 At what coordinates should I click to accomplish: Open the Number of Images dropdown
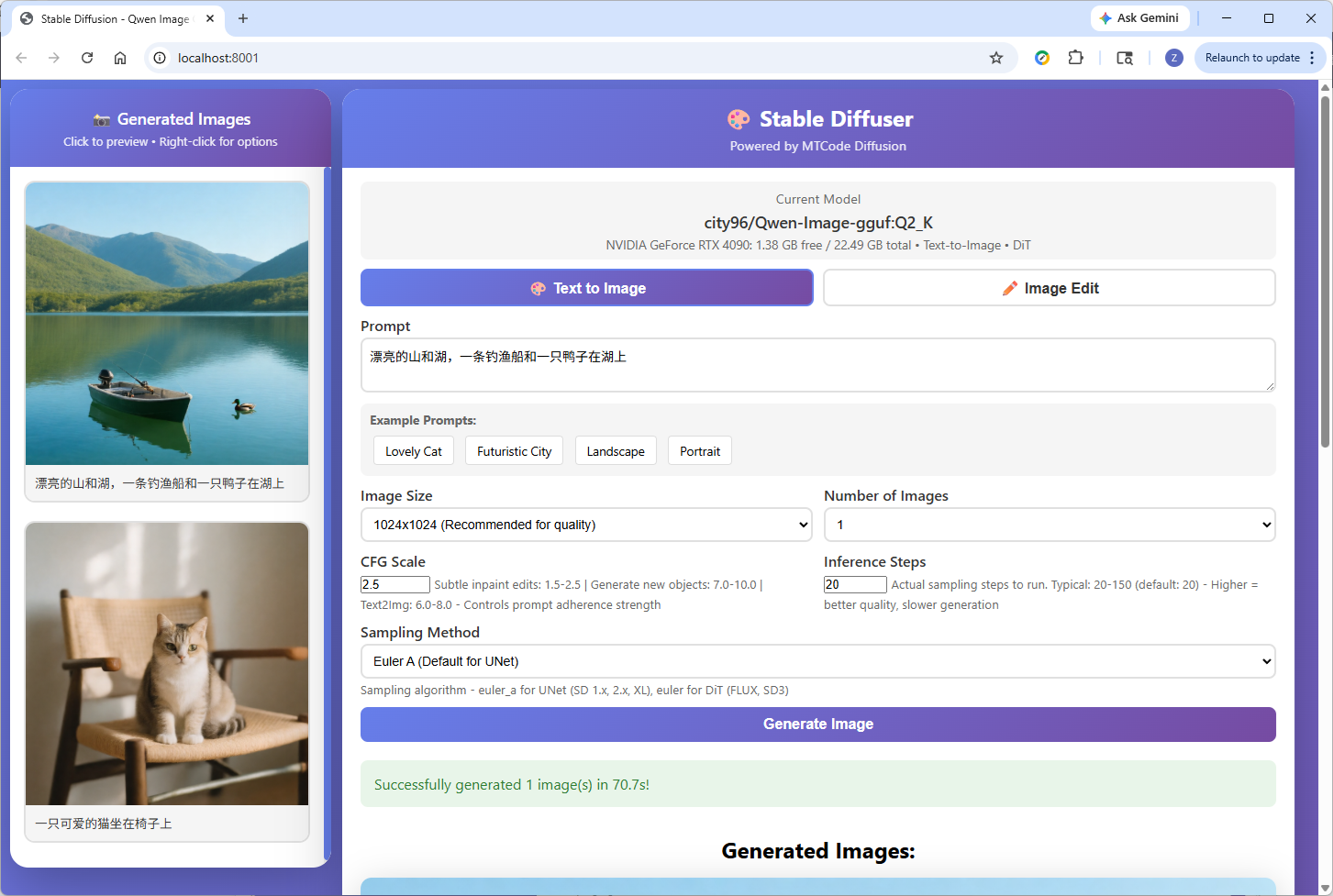1050,525
